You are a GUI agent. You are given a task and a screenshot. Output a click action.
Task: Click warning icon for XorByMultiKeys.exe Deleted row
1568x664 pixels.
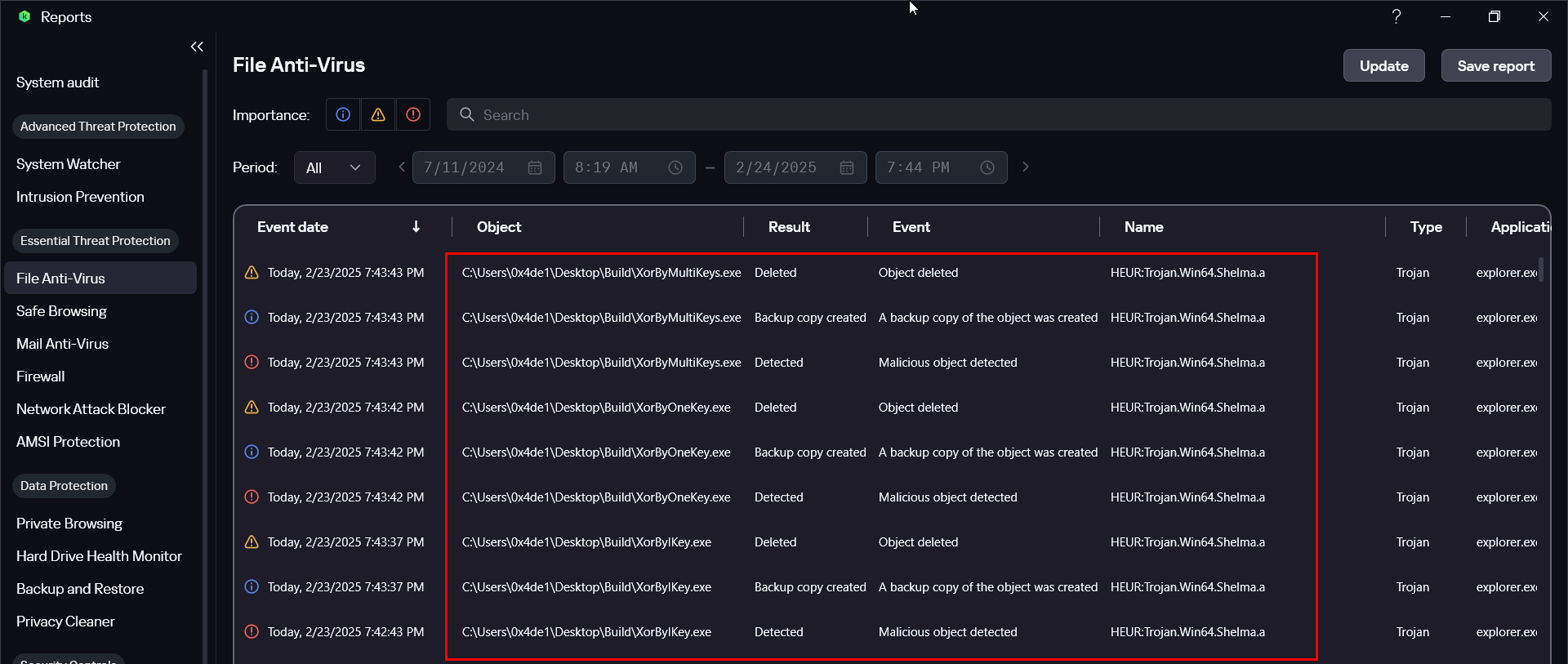pos(252,272)
